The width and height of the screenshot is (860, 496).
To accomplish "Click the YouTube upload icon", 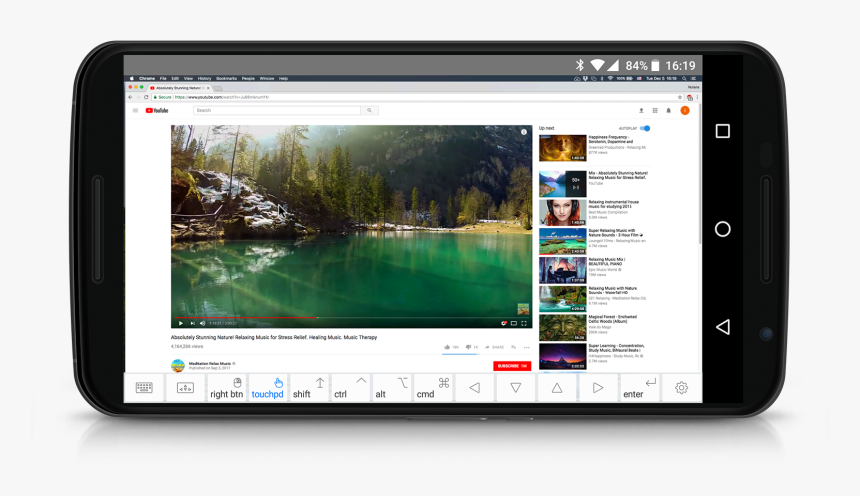I will pyautogui.click(x=641, y=110).
